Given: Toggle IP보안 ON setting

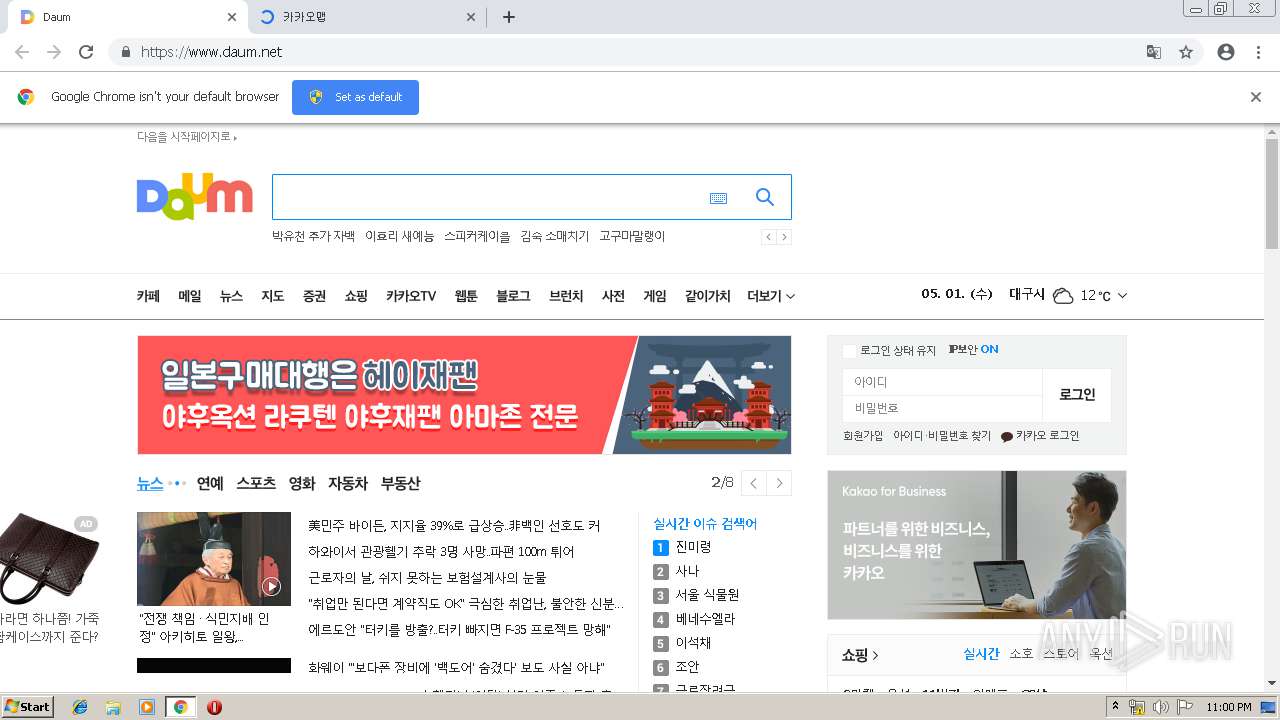Looking at the screenshot, I should click(x=973, y=350).
